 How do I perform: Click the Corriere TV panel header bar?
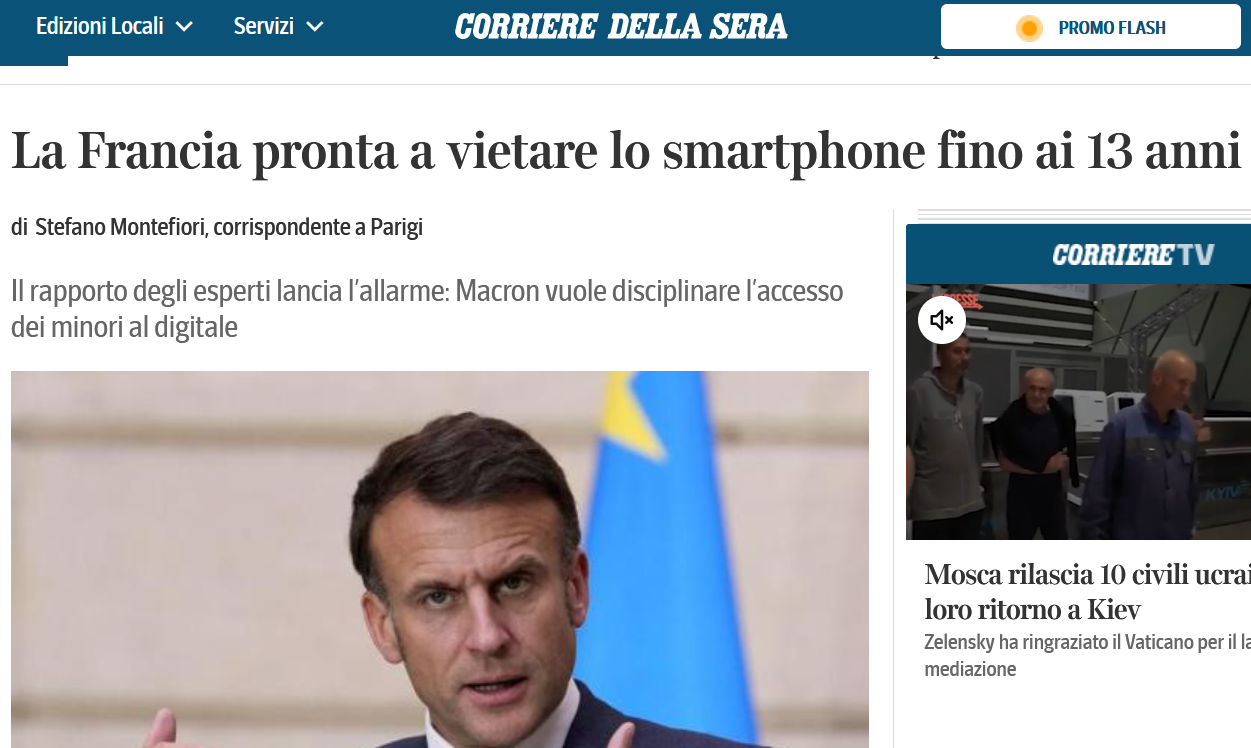pyautogui.click(x=1078, y=254)
